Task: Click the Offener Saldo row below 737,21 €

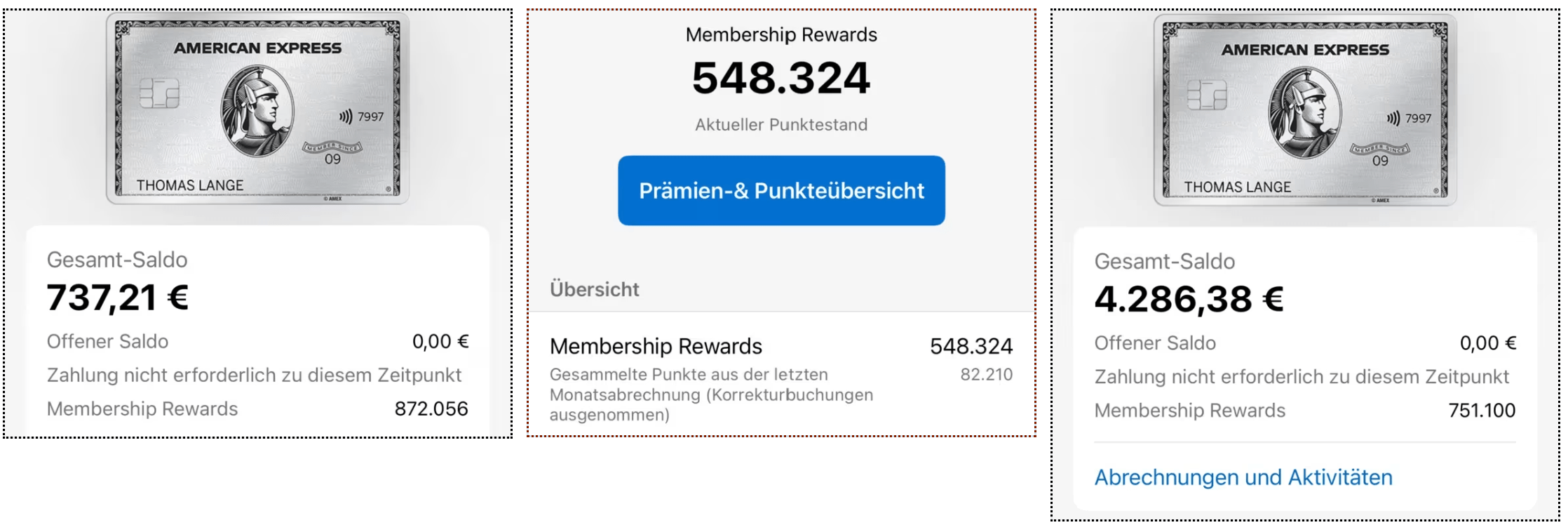Action: pos(257,342)
